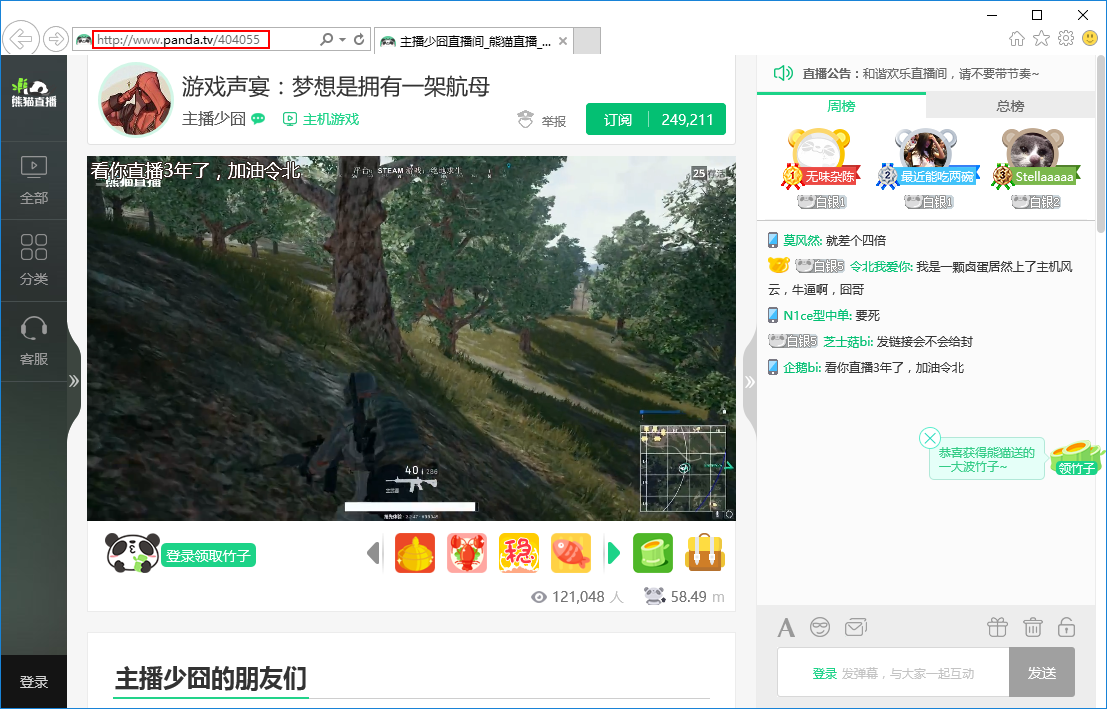Click chat username 莫风然
The height and width of the screenshot is (709, 1107).
tap(802, 240)
